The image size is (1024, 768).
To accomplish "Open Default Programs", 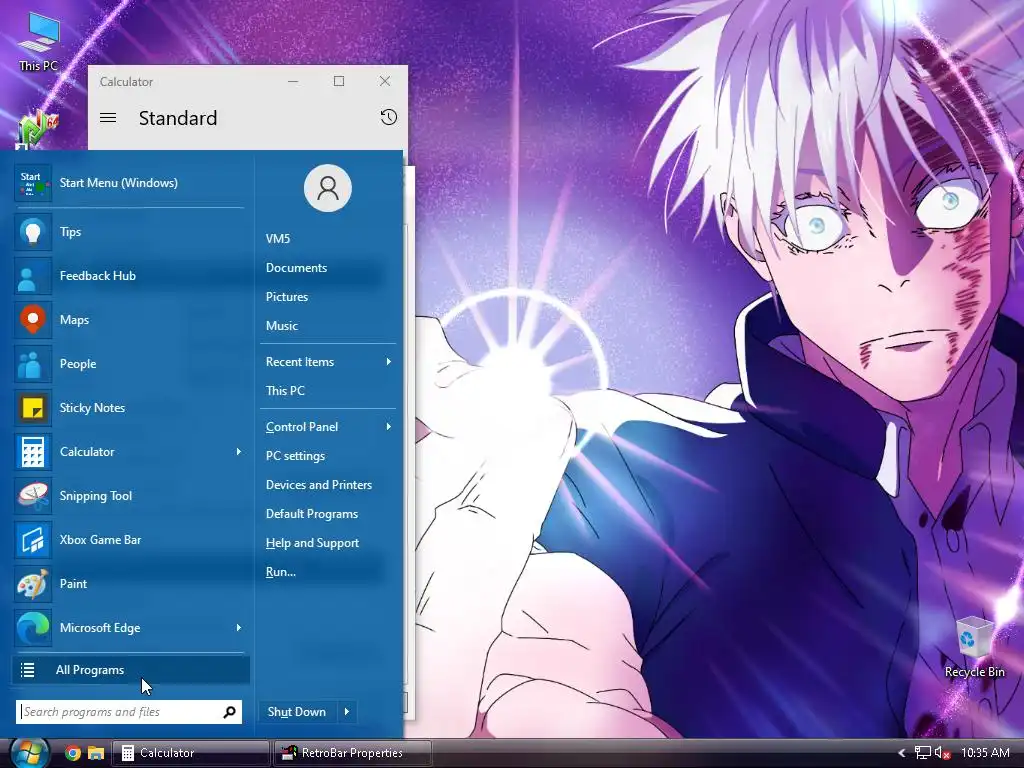I will pyautogui.click(x=312, y=514).
